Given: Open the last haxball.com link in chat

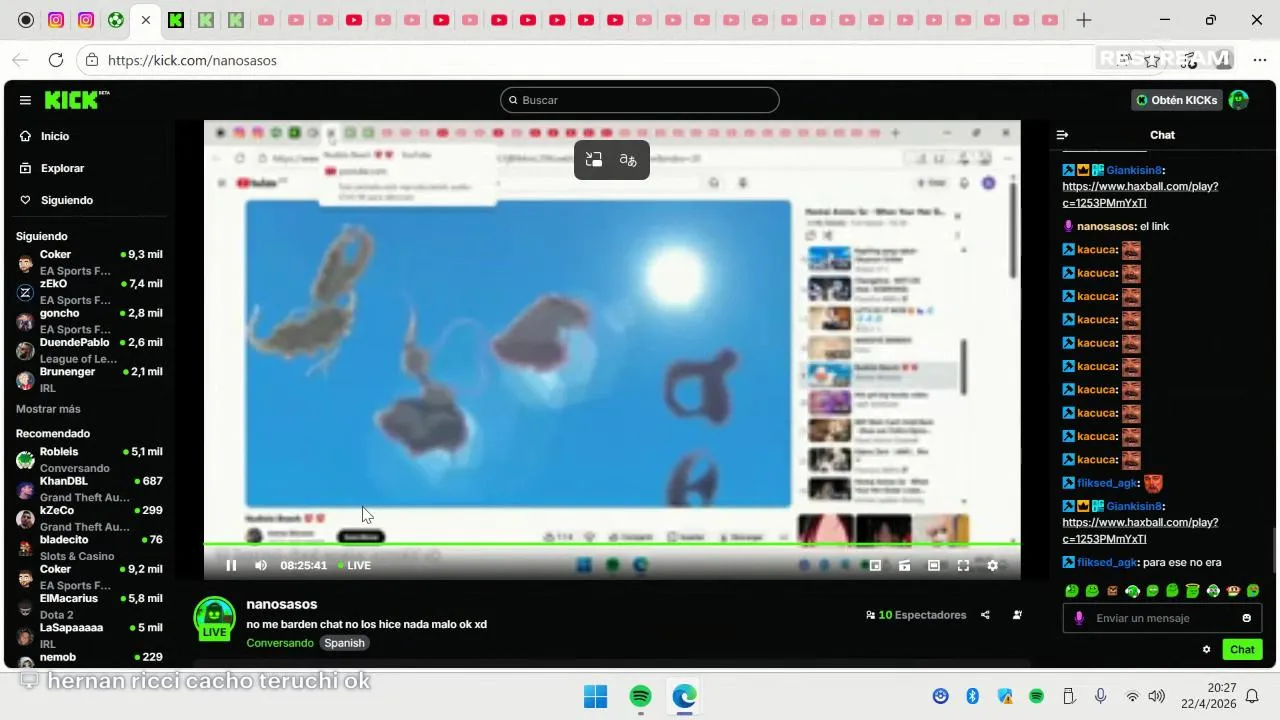Looking at the screenshot, I should coord(1140,530).
